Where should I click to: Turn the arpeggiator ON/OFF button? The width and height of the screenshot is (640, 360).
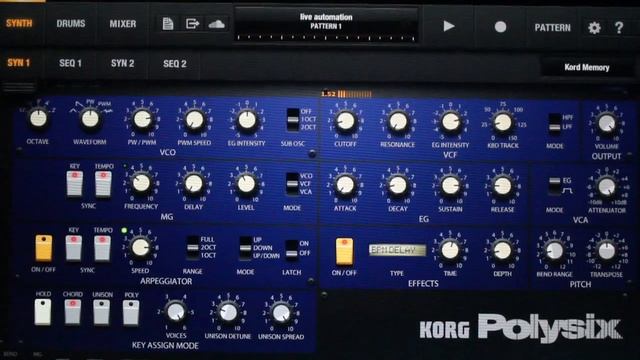[x=43, y=248]
